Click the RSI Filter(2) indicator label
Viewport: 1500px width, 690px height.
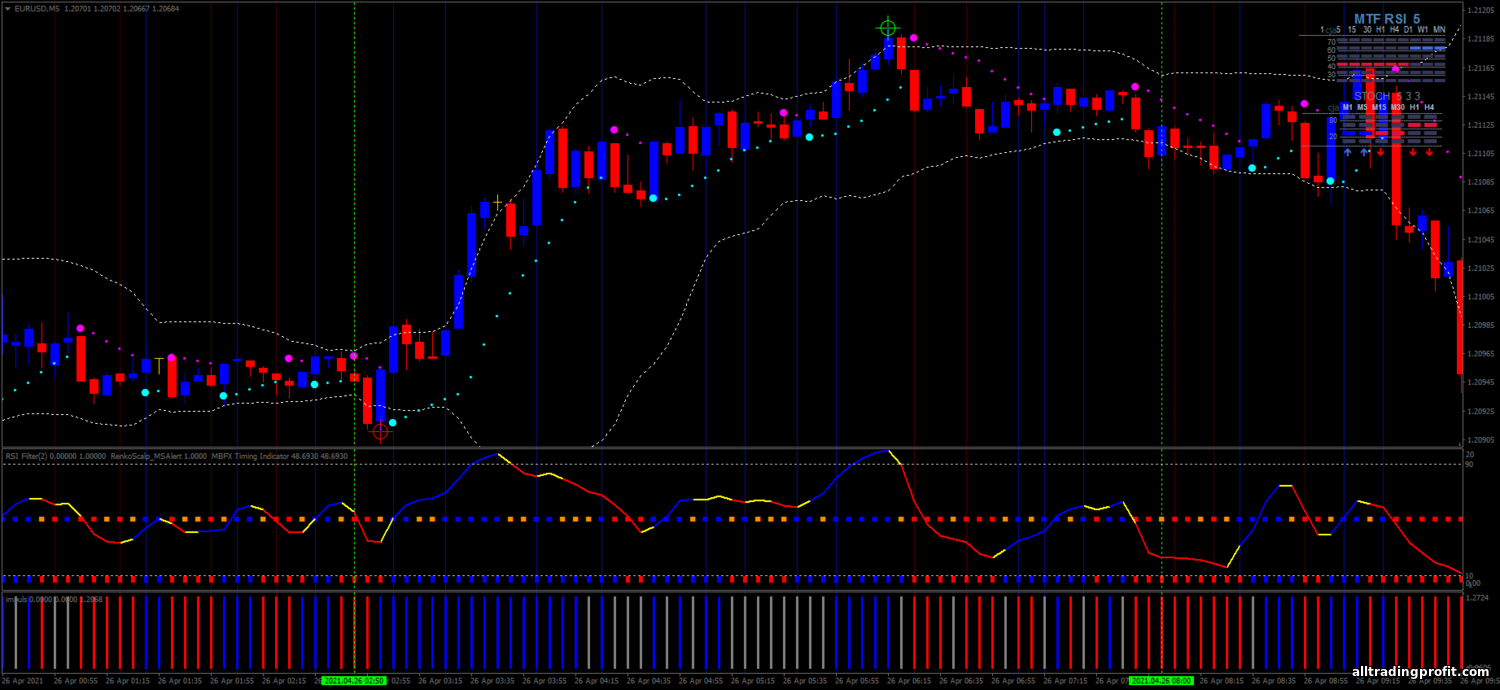(x=28, y=456)
